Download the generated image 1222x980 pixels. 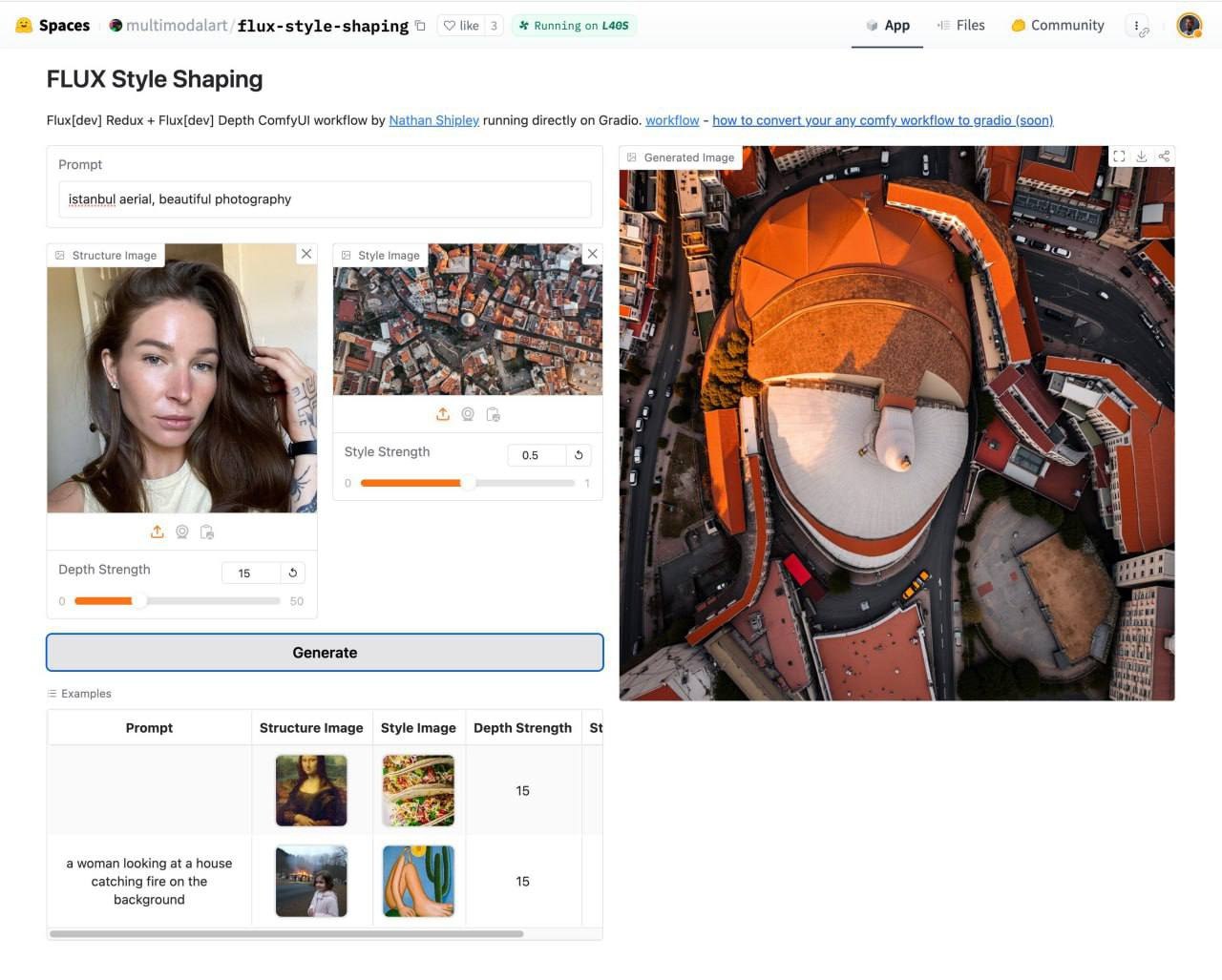coord(1141,156)
